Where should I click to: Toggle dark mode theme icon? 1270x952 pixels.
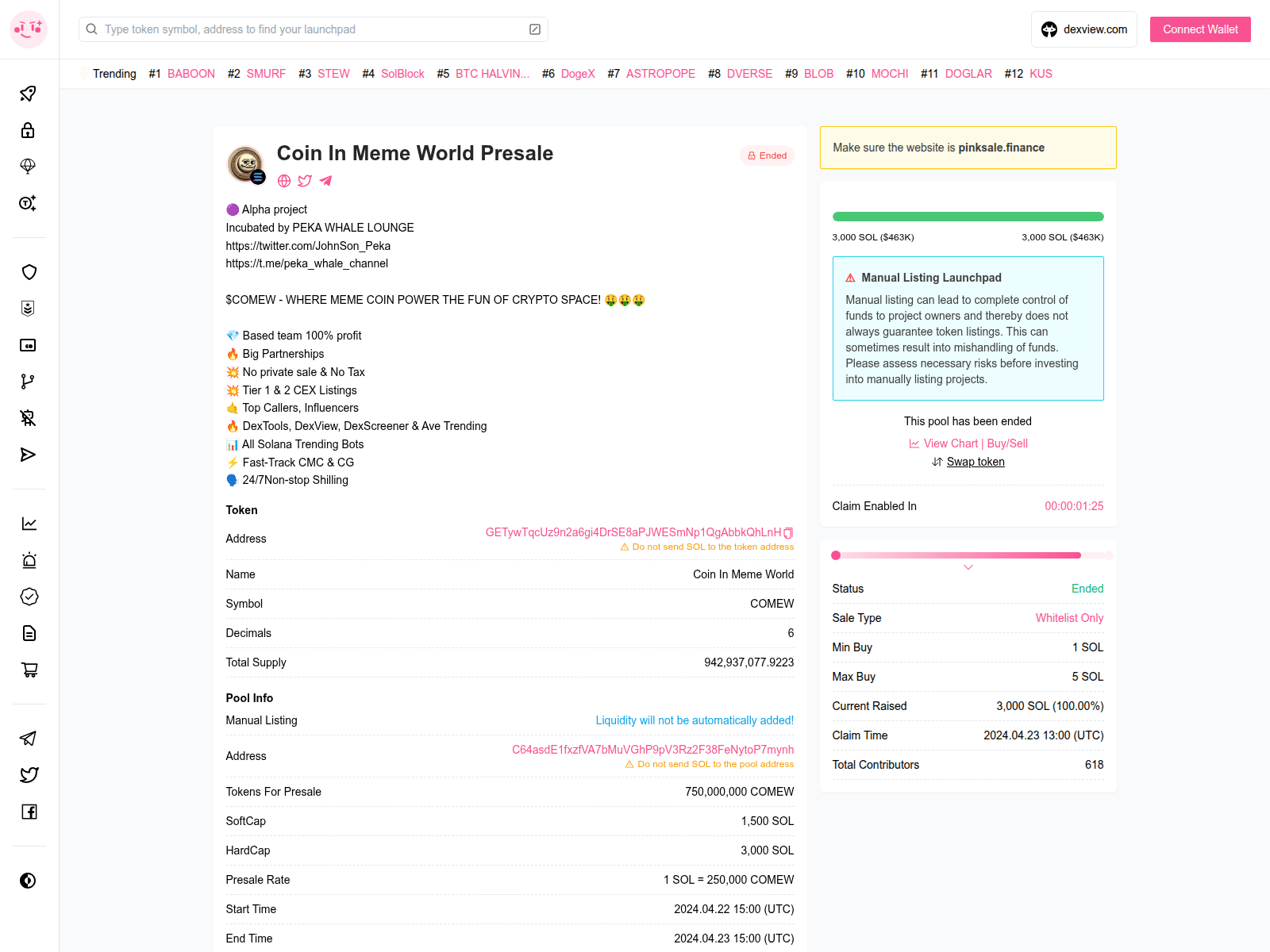29,881
